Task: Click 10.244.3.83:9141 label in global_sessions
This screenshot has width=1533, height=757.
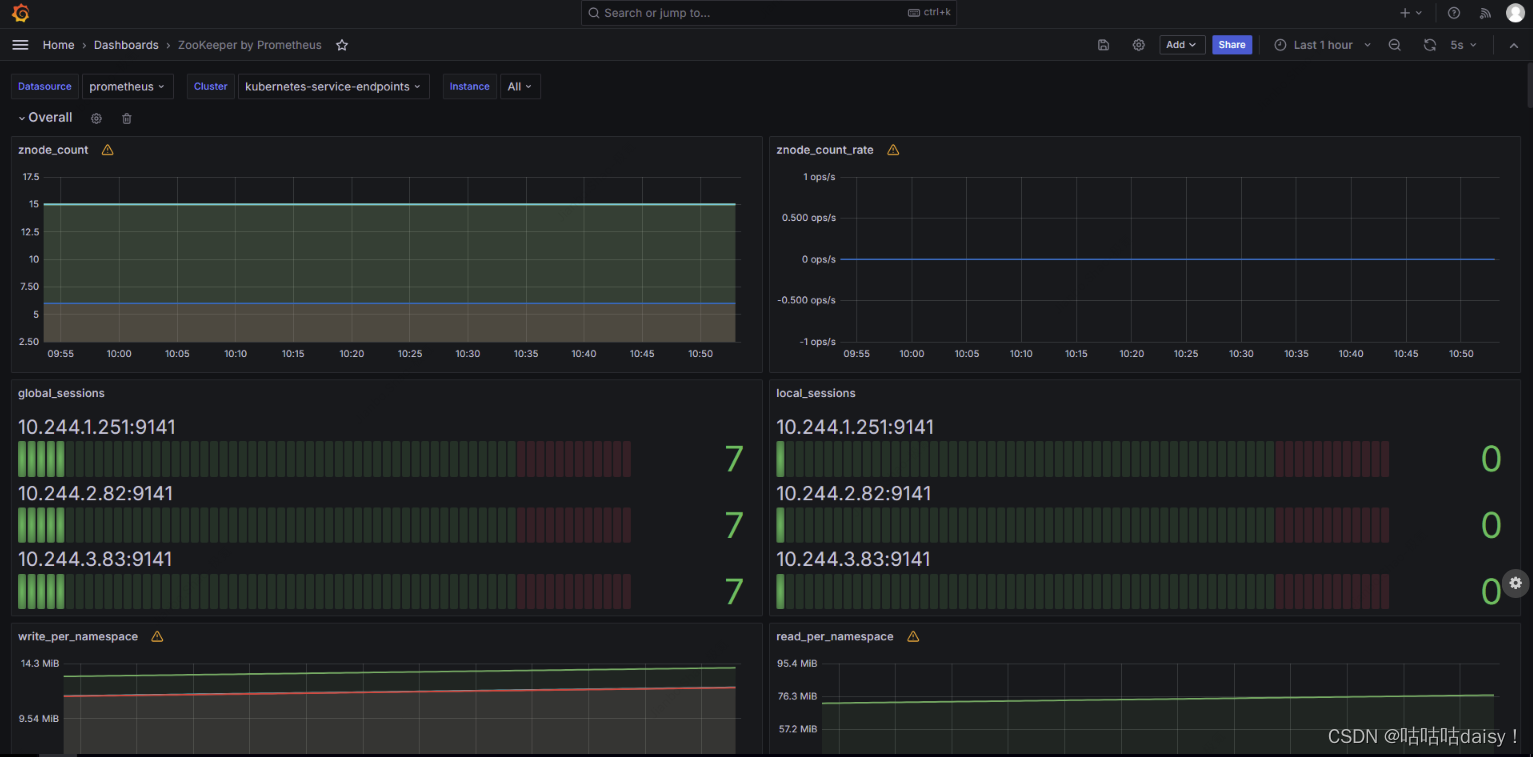Action: pos(95,559)
